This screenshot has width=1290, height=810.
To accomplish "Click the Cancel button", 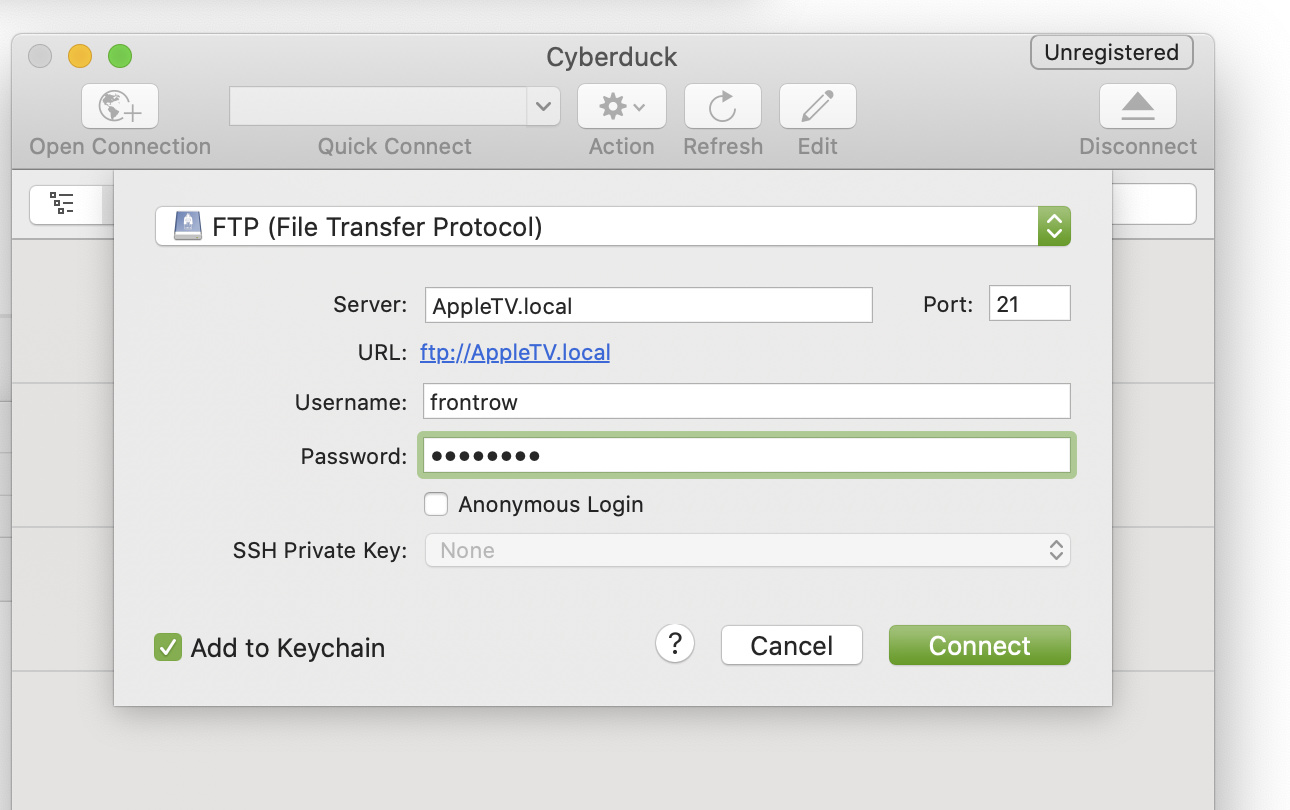I will [791, 646].
